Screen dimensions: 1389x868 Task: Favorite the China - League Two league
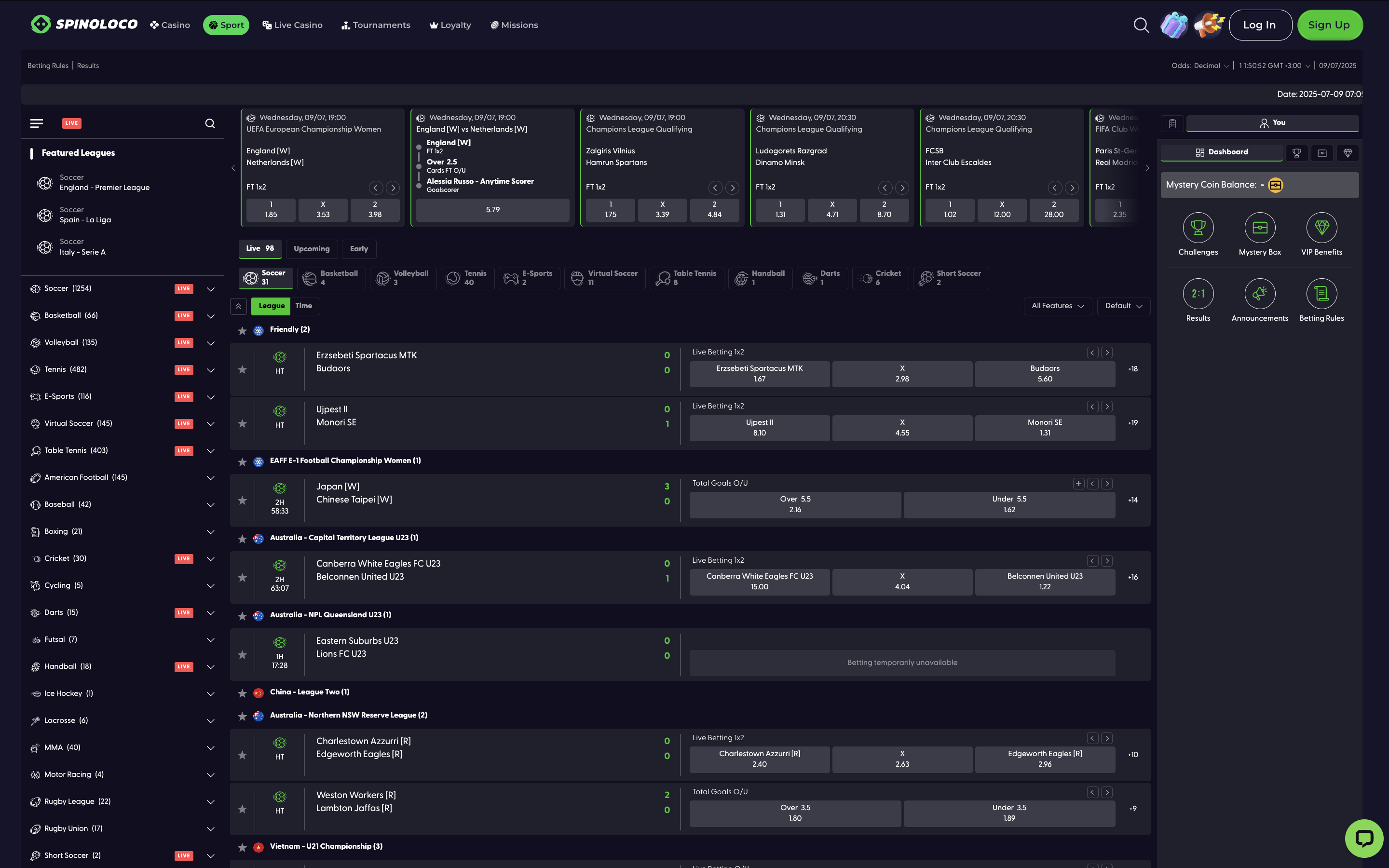pos(242,693)
